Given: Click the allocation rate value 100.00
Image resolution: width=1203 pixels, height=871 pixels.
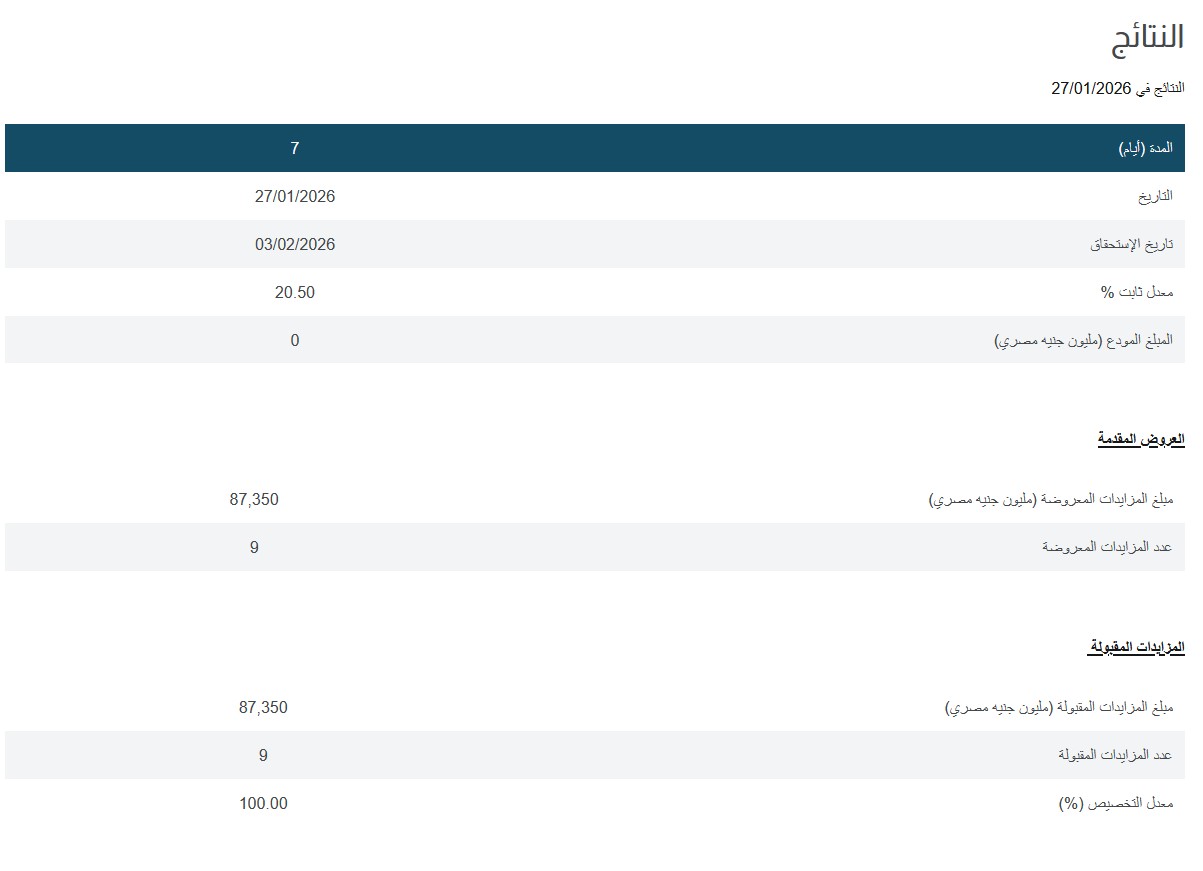Looking at the screenshot, I should [263, 803].
